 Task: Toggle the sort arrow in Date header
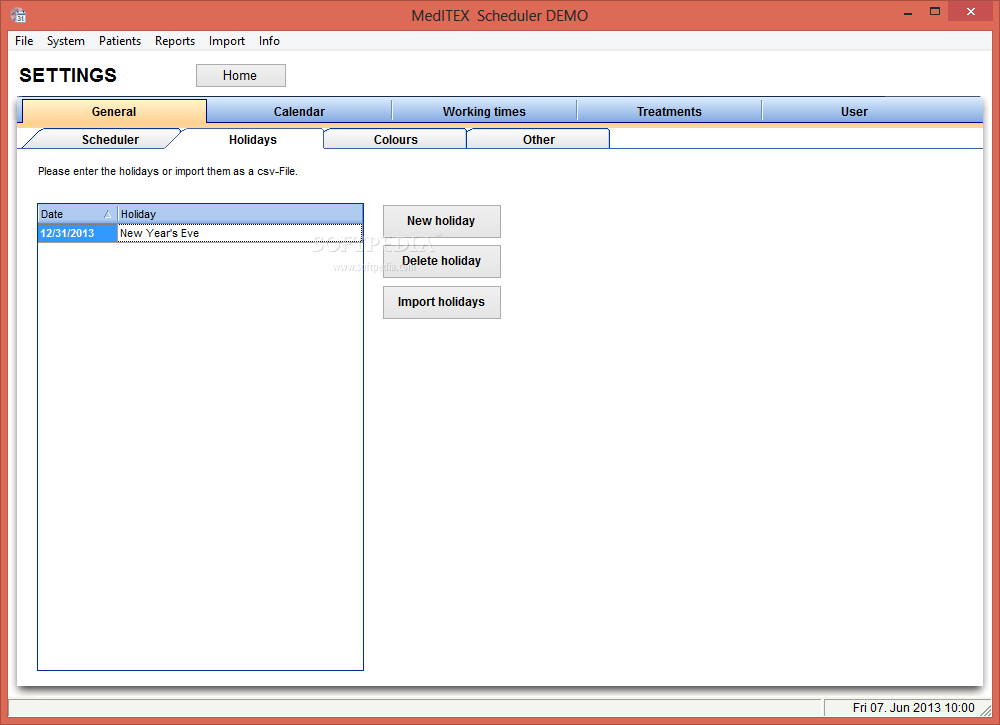pyautogui.click(x=107, y=214)
